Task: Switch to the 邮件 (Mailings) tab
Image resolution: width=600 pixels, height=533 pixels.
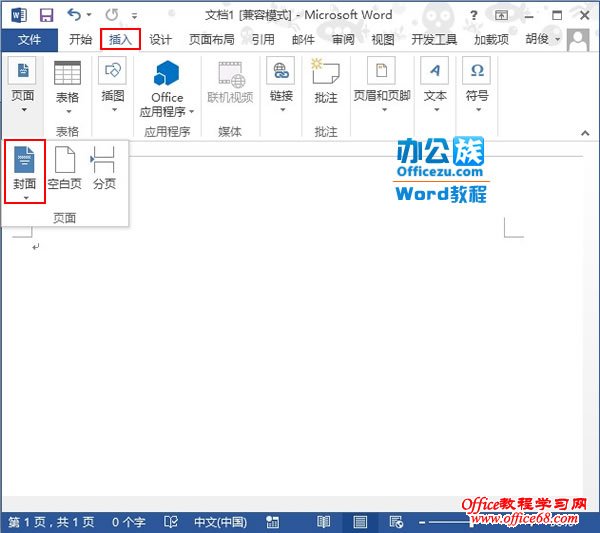Action: tap(303, 39)
